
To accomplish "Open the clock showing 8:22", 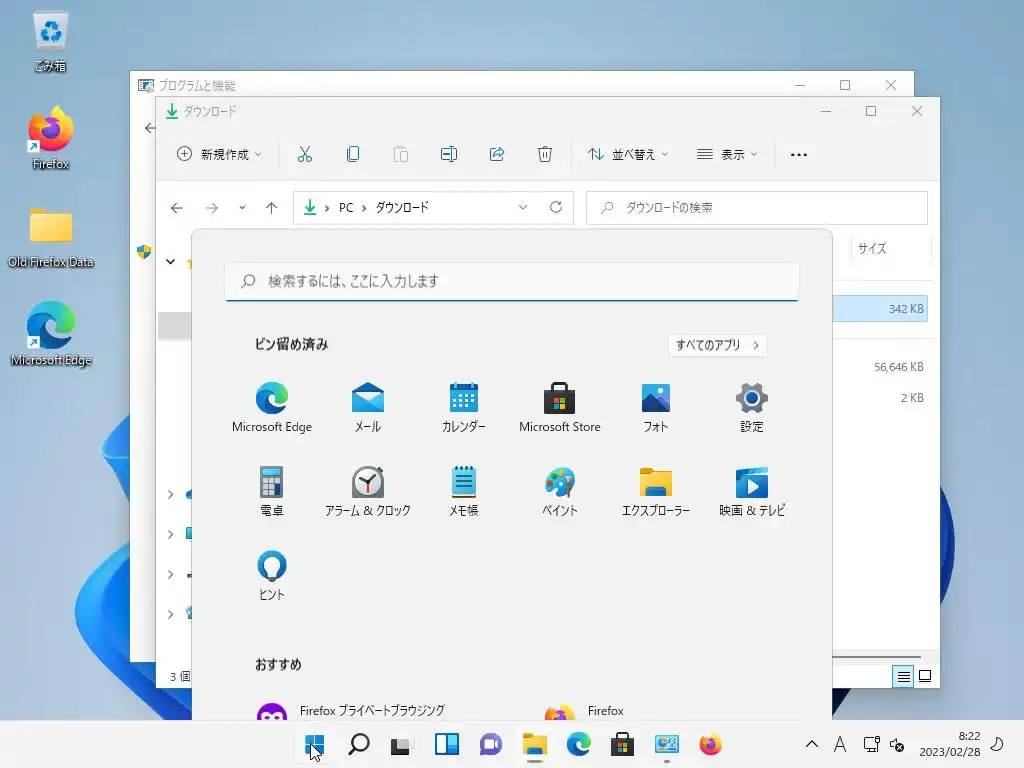I will [x=950, y=744].
